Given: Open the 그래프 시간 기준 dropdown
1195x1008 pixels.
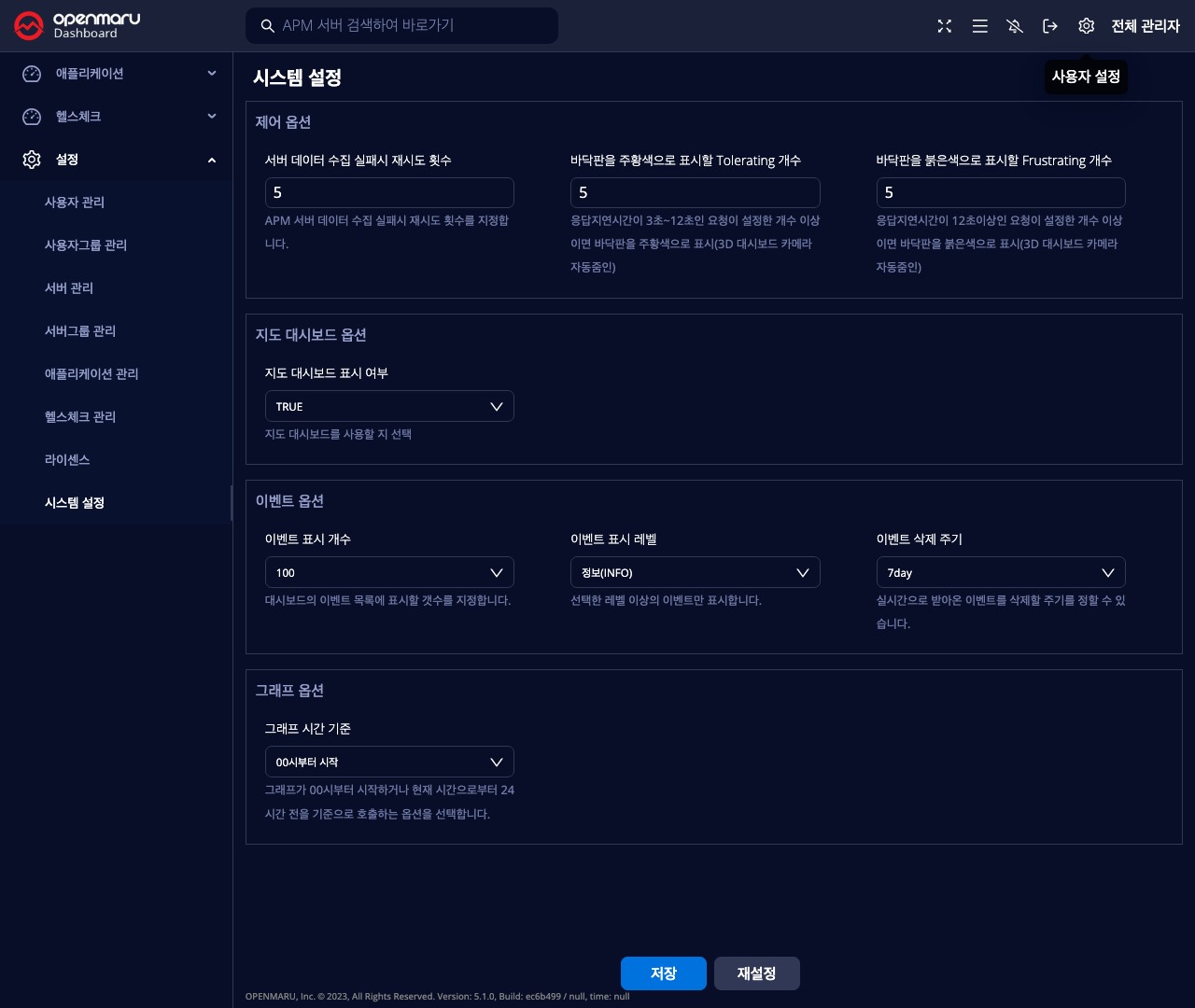Looking at the screenshot, I should coord(389,762).
